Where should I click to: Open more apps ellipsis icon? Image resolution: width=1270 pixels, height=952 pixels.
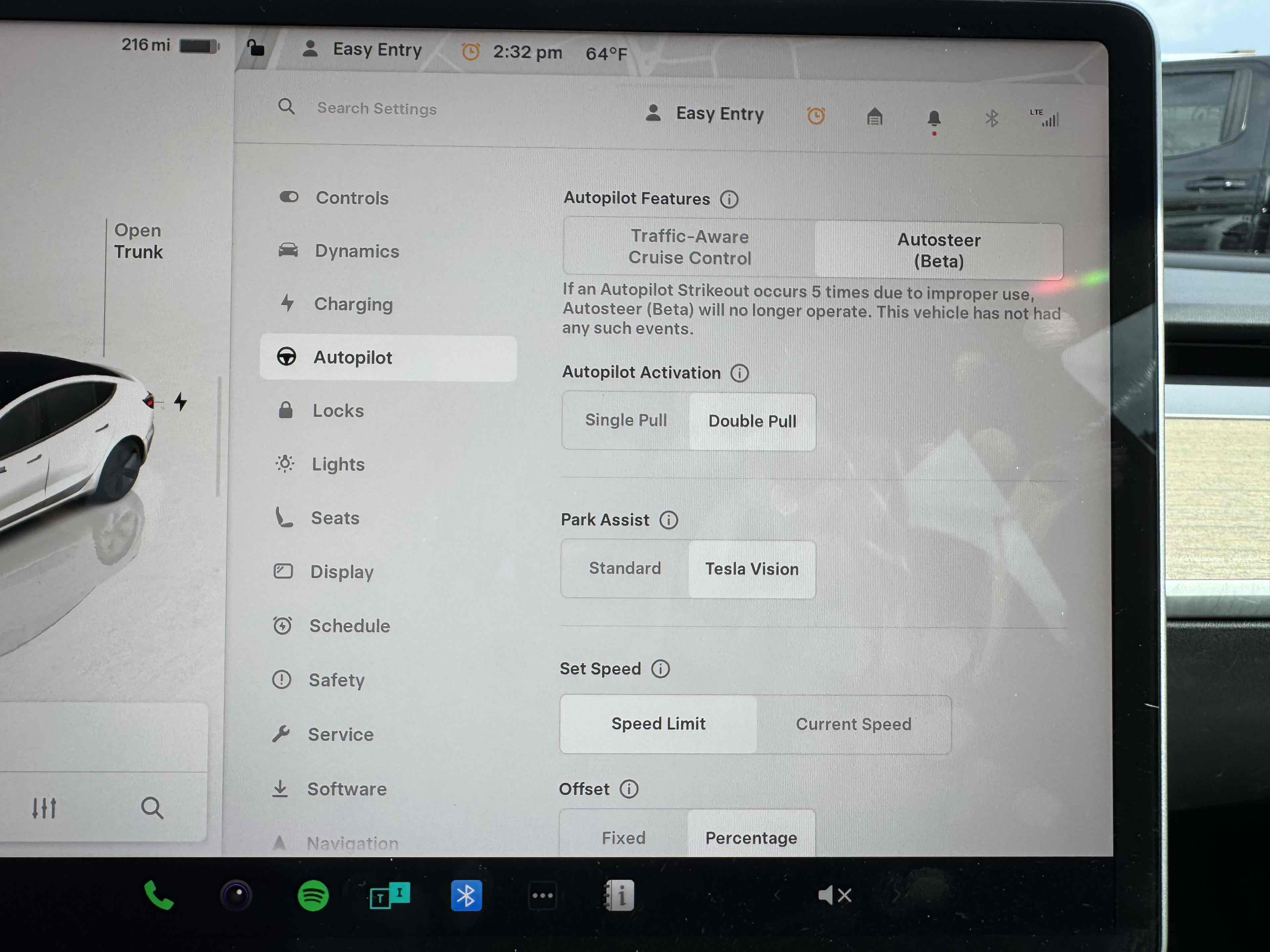(x=543, y=895)
